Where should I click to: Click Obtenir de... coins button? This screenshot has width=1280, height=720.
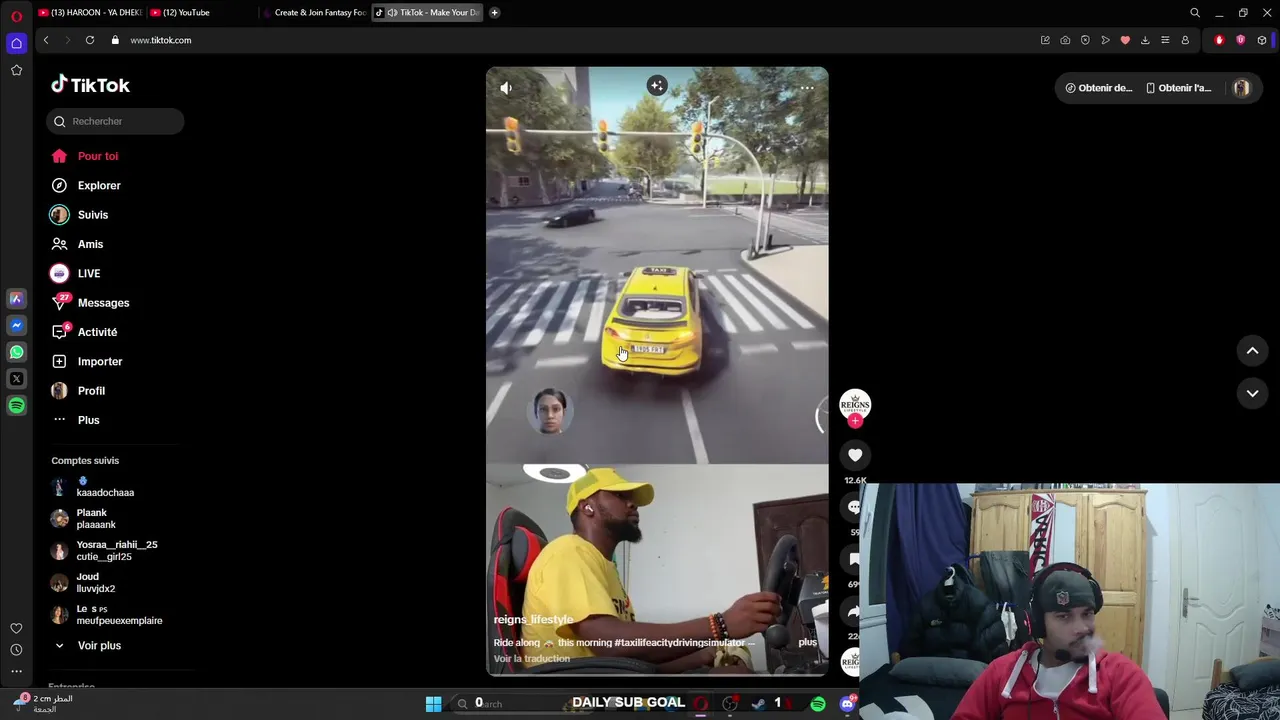point(1099,88)
